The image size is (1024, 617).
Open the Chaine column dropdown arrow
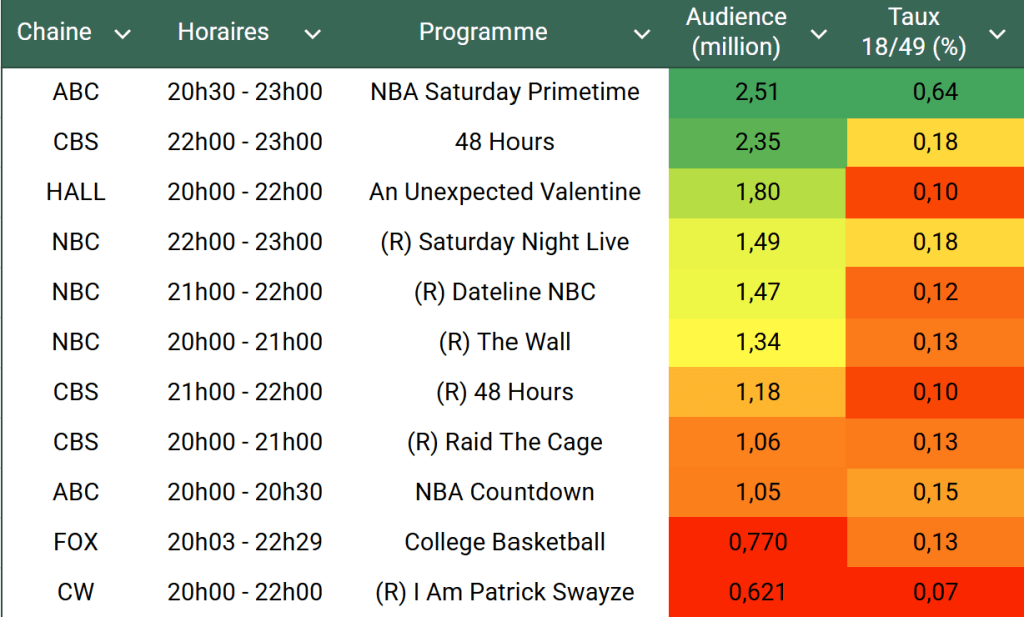click(x=123, y=35)
